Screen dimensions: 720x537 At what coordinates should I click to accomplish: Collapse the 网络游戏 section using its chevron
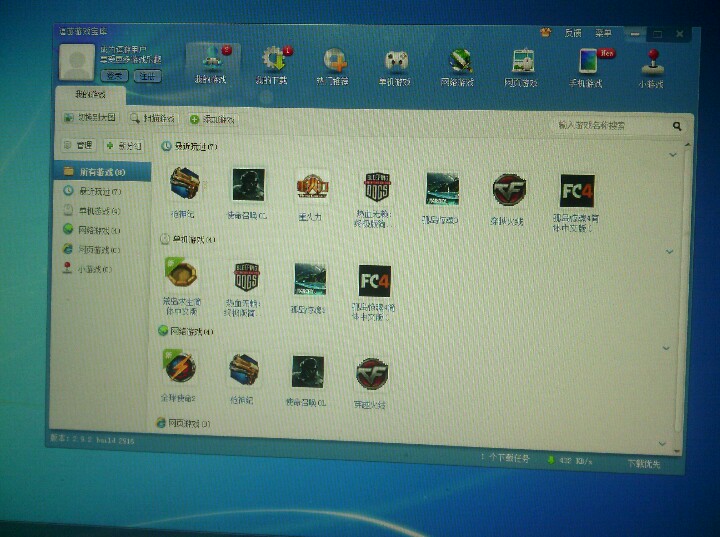665,348
